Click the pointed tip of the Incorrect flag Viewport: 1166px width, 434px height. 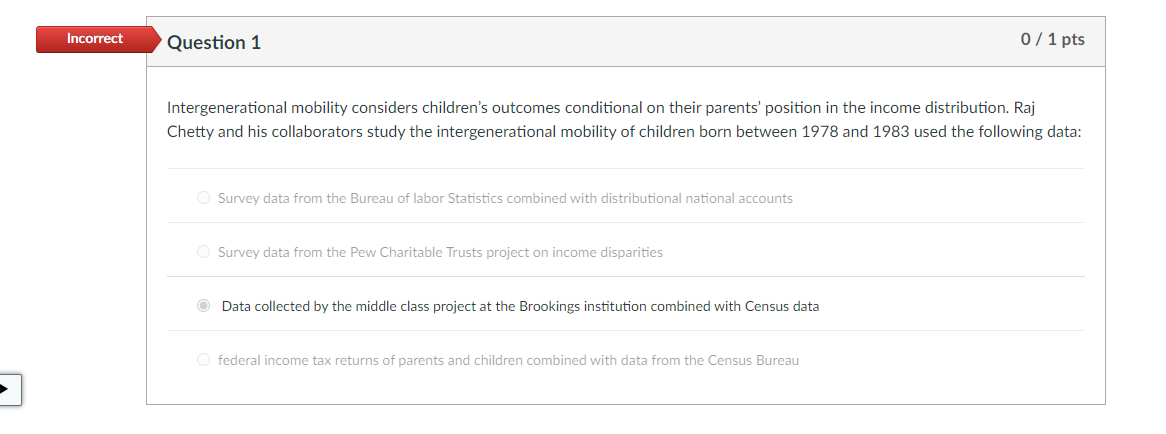[x=157, y=40]
